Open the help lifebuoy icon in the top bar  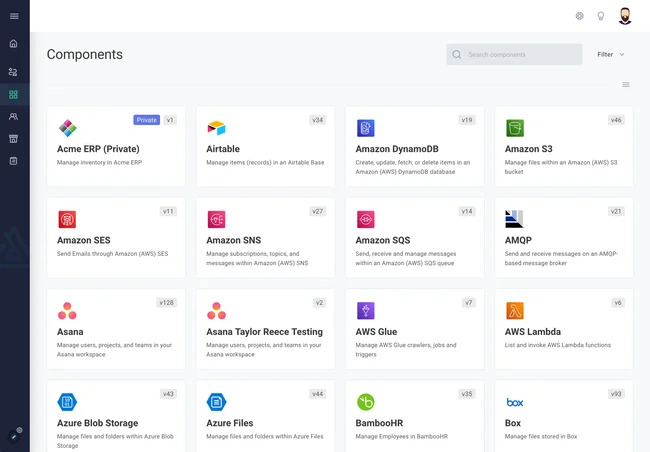(580, 16)
